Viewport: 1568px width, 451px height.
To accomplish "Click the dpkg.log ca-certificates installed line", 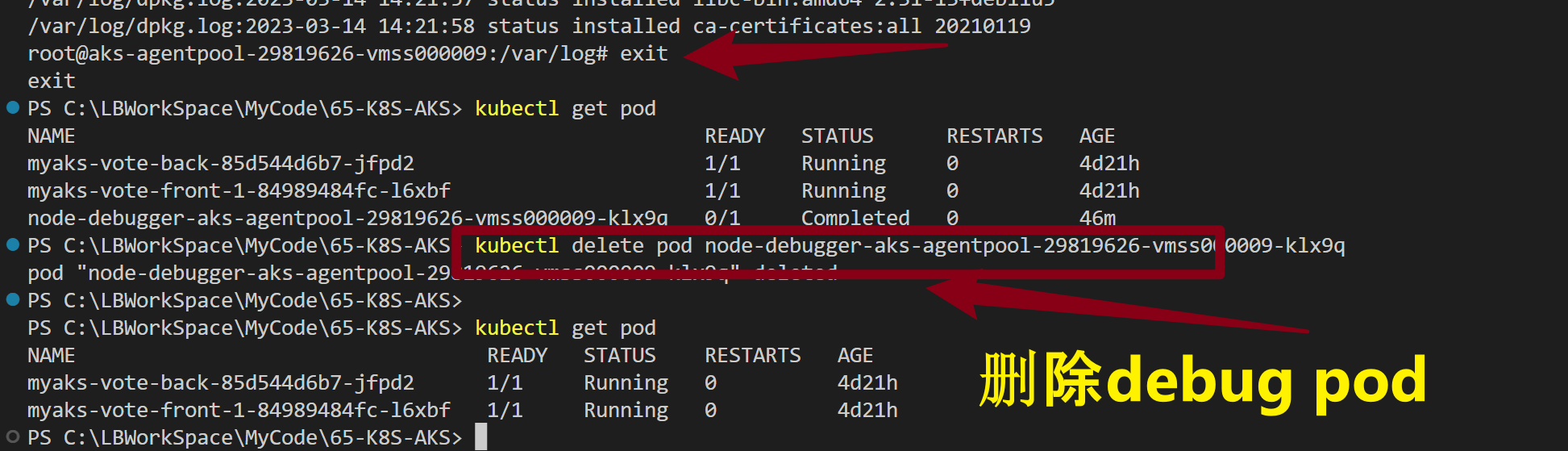I will pos(529,26).
